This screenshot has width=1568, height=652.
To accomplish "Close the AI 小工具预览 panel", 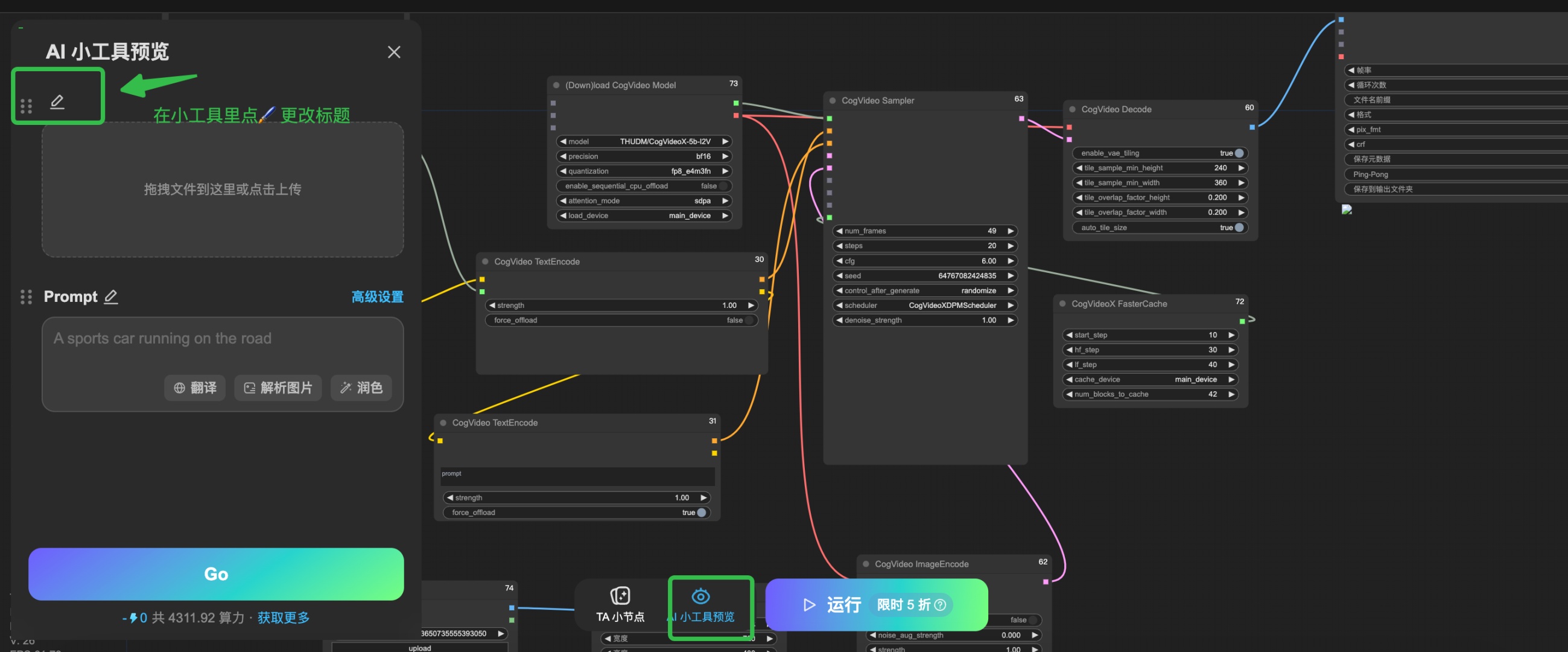I will pyautogui.click(x=394, y=53).
